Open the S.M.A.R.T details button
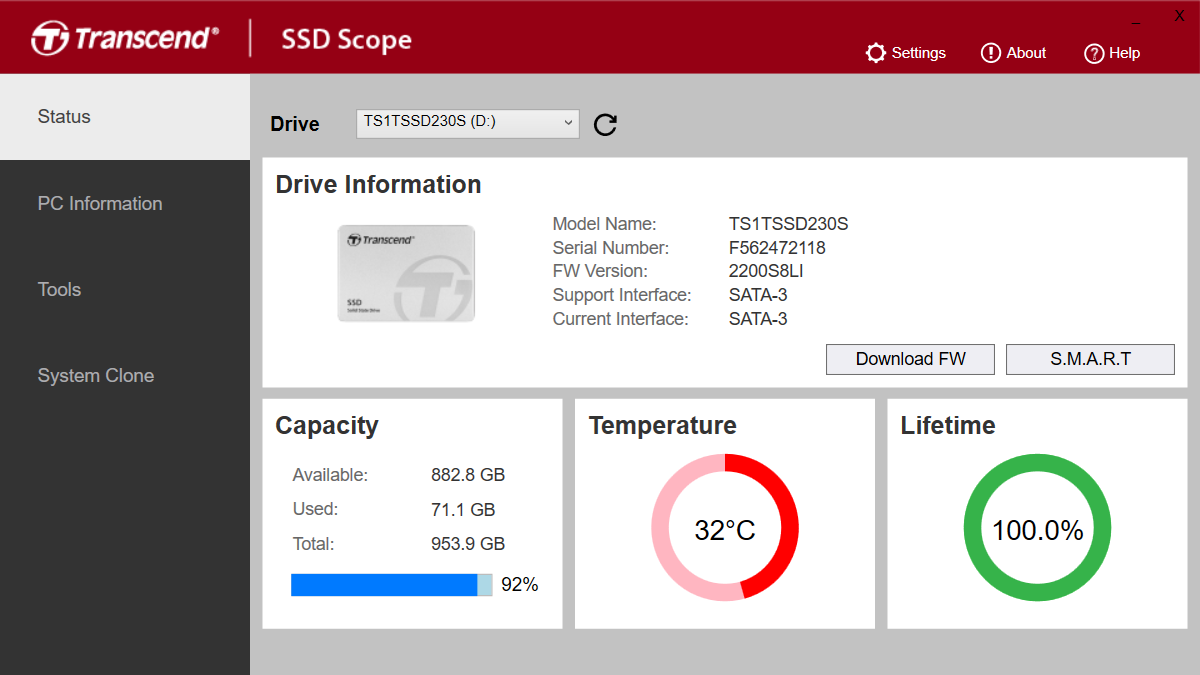1200x675 pixels. tap(1090, 359)
